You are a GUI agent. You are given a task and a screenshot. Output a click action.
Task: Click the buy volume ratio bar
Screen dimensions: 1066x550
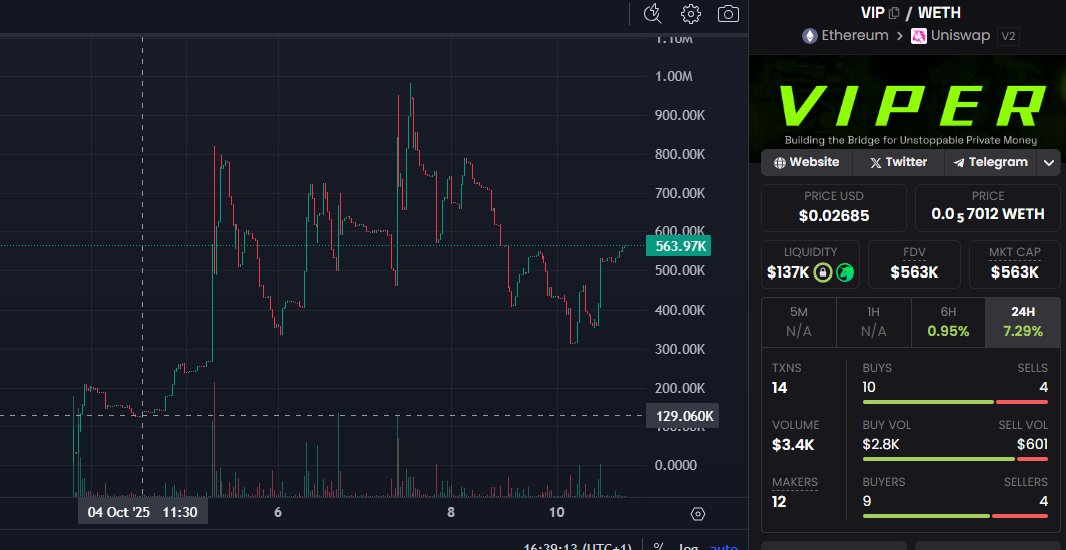[x=955, y=460]
